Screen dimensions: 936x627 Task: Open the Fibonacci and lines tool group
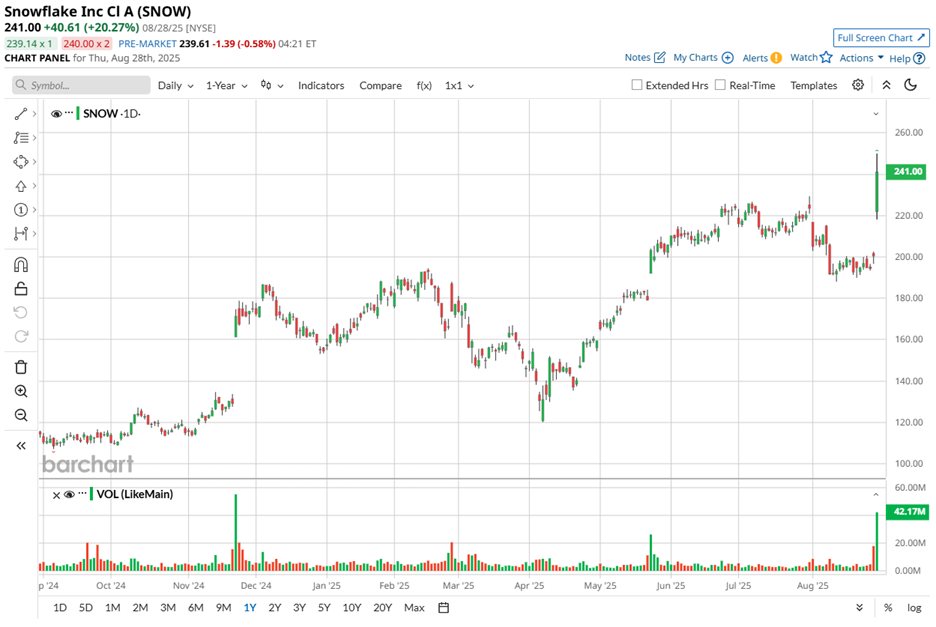(x=21, y=138)
